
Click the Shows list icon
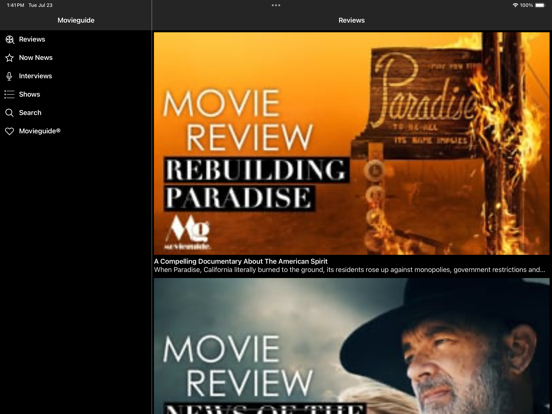point(10,94)
